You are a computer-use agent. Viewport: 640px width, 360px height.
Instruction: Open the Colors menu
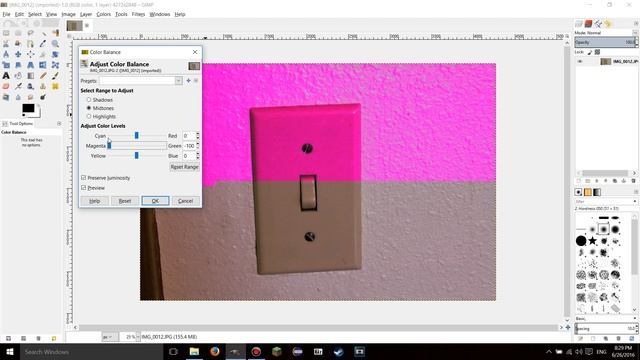point(103,14)
